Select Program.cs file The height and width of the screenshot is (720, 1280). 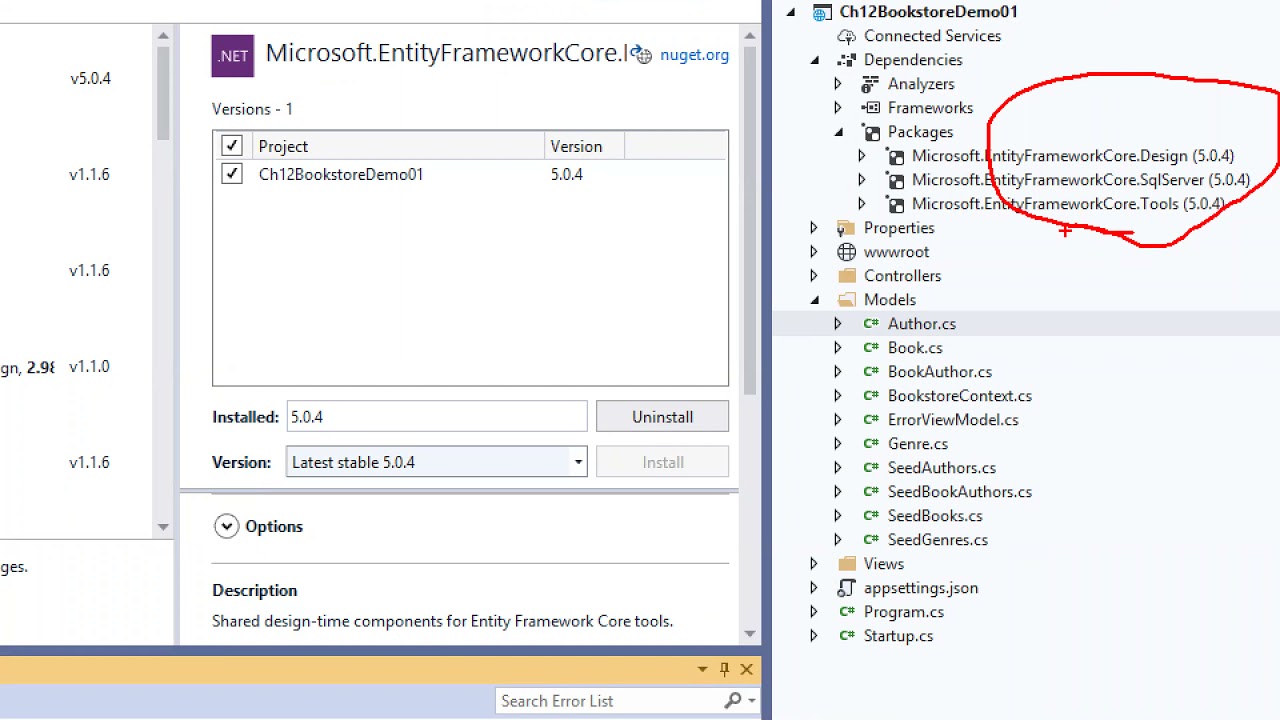click(x=904, y=612)
